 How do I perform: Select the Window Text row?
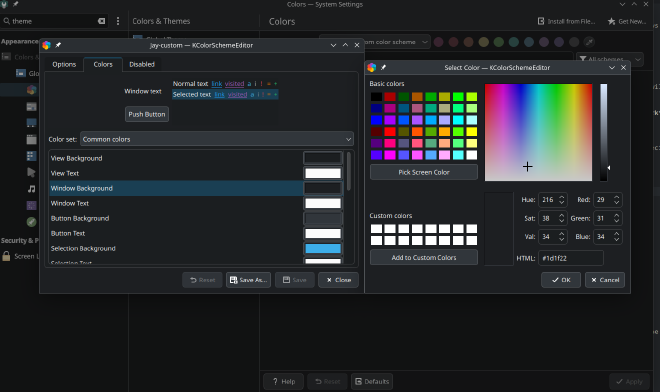click(176, 203)
